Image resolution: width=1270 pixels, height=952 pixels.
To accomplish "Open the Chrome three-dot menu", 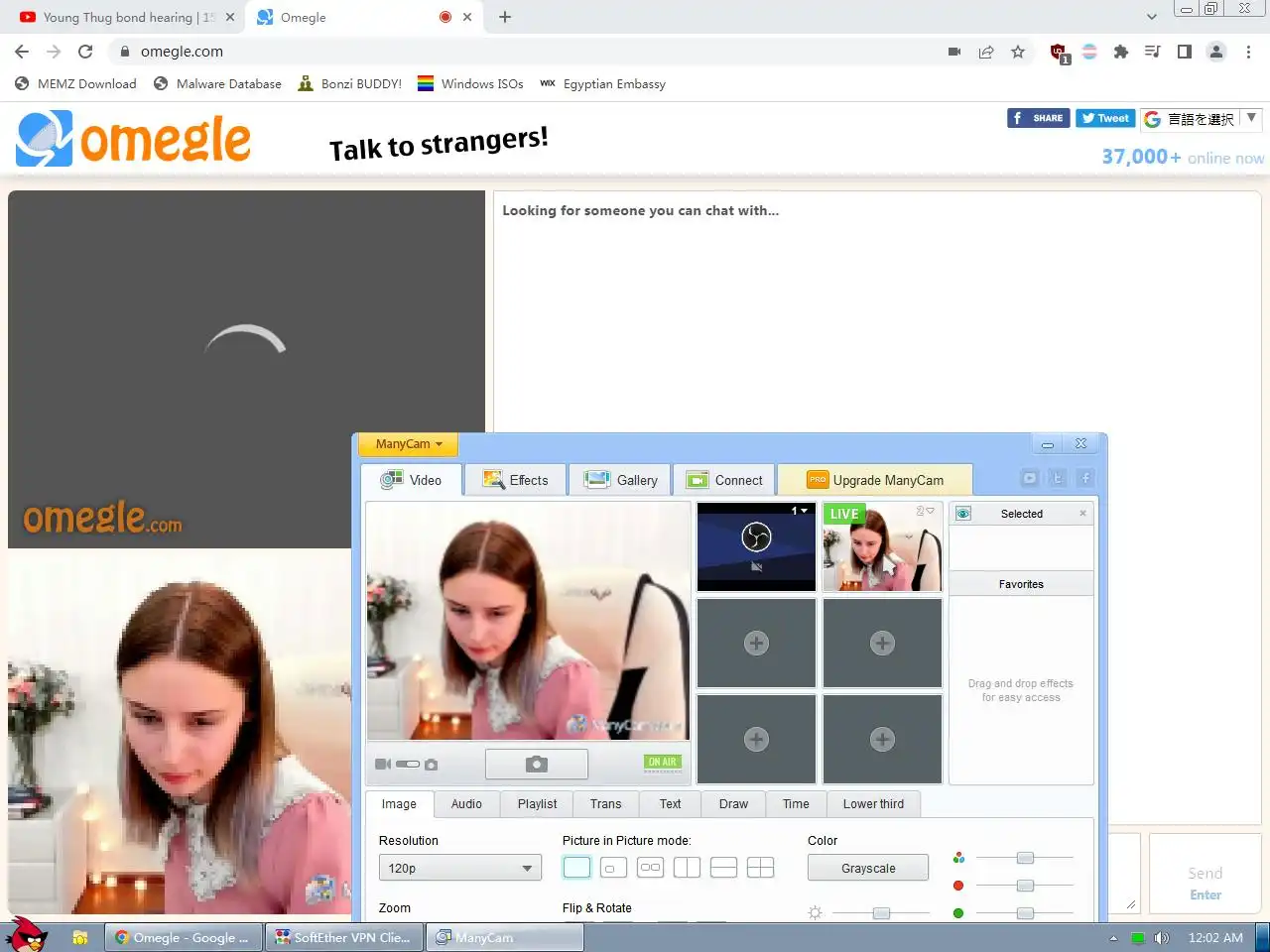I will [1248, 52].
